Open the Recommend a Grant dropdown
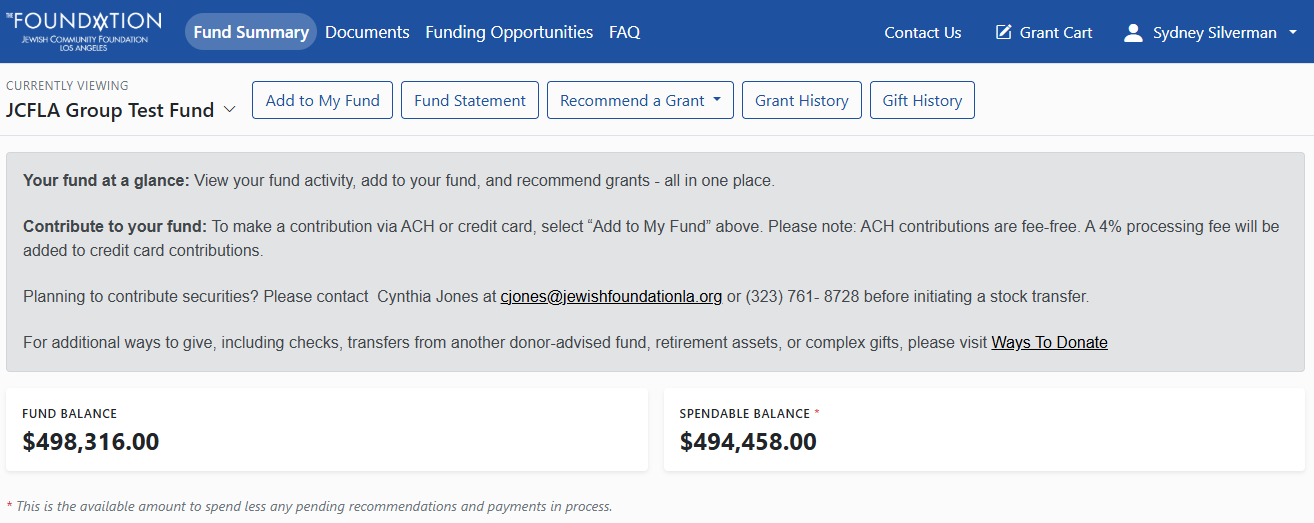The image size is (1314, 523). [640, 100]
